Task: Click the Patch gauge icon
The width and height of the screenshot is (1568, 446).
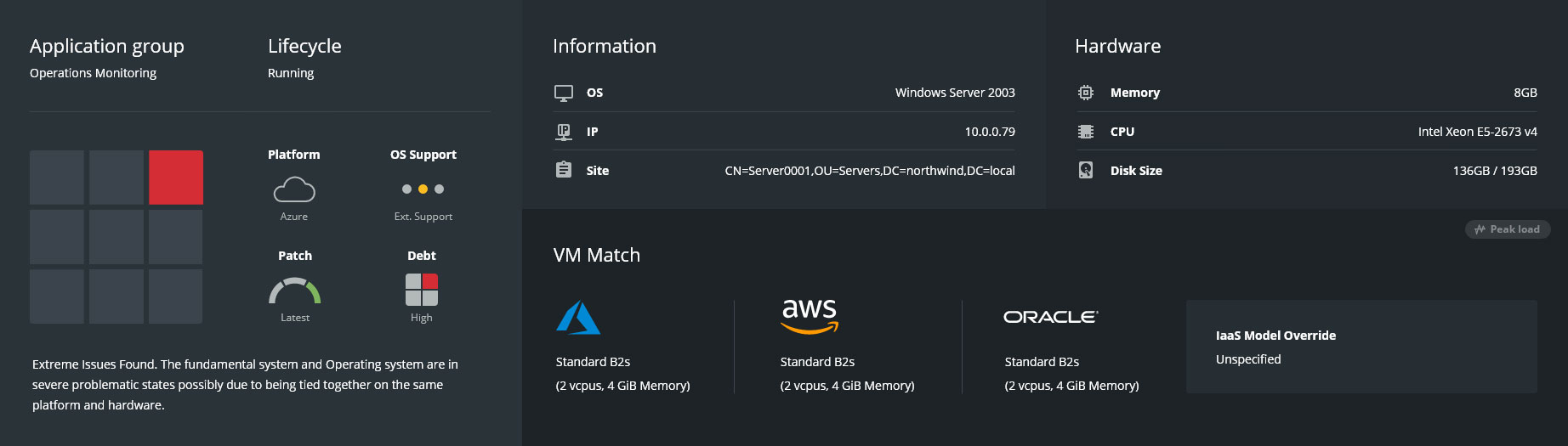Action: pyautogui.click(x=294, y=291)
